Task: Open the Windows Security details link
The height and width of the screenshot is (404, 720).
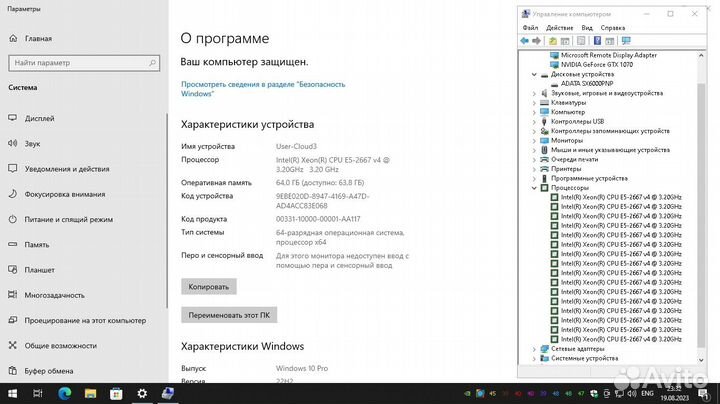Action: click(x=263, y=89)
